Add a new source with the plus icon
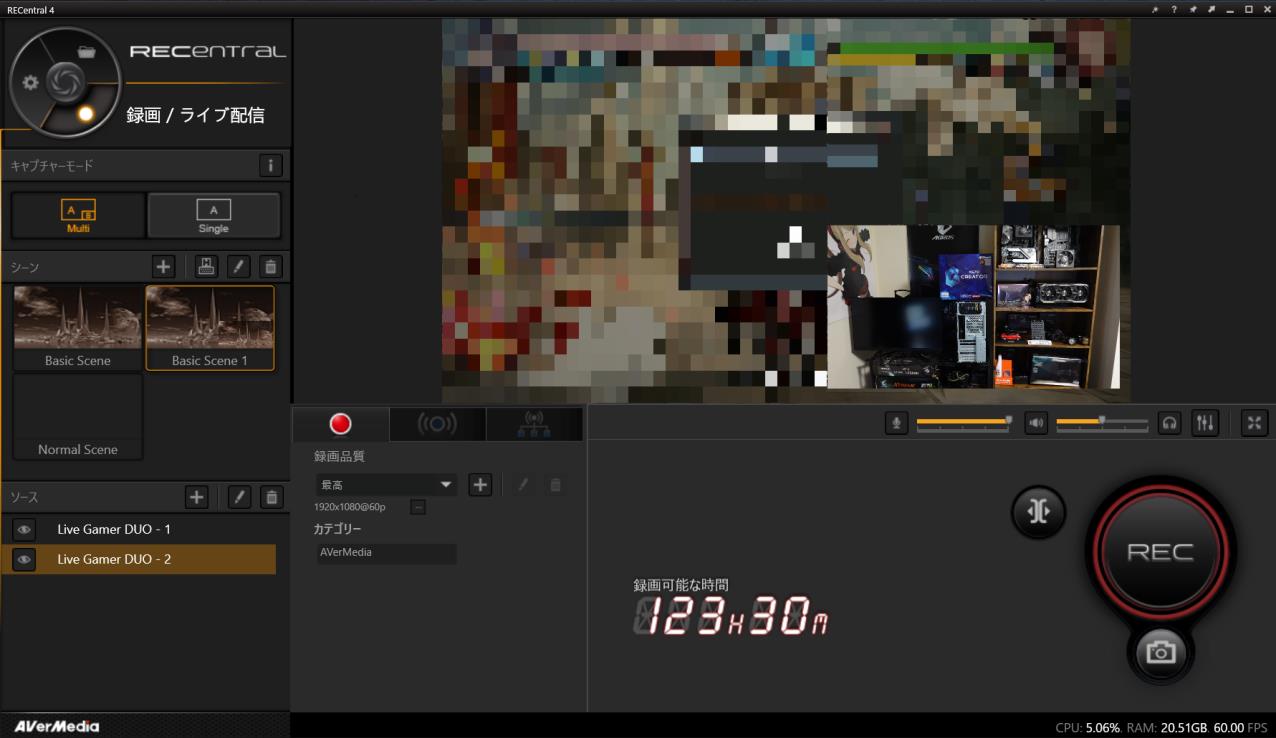This screenshot has width=1276, height=738. click(x=197, y=497)
